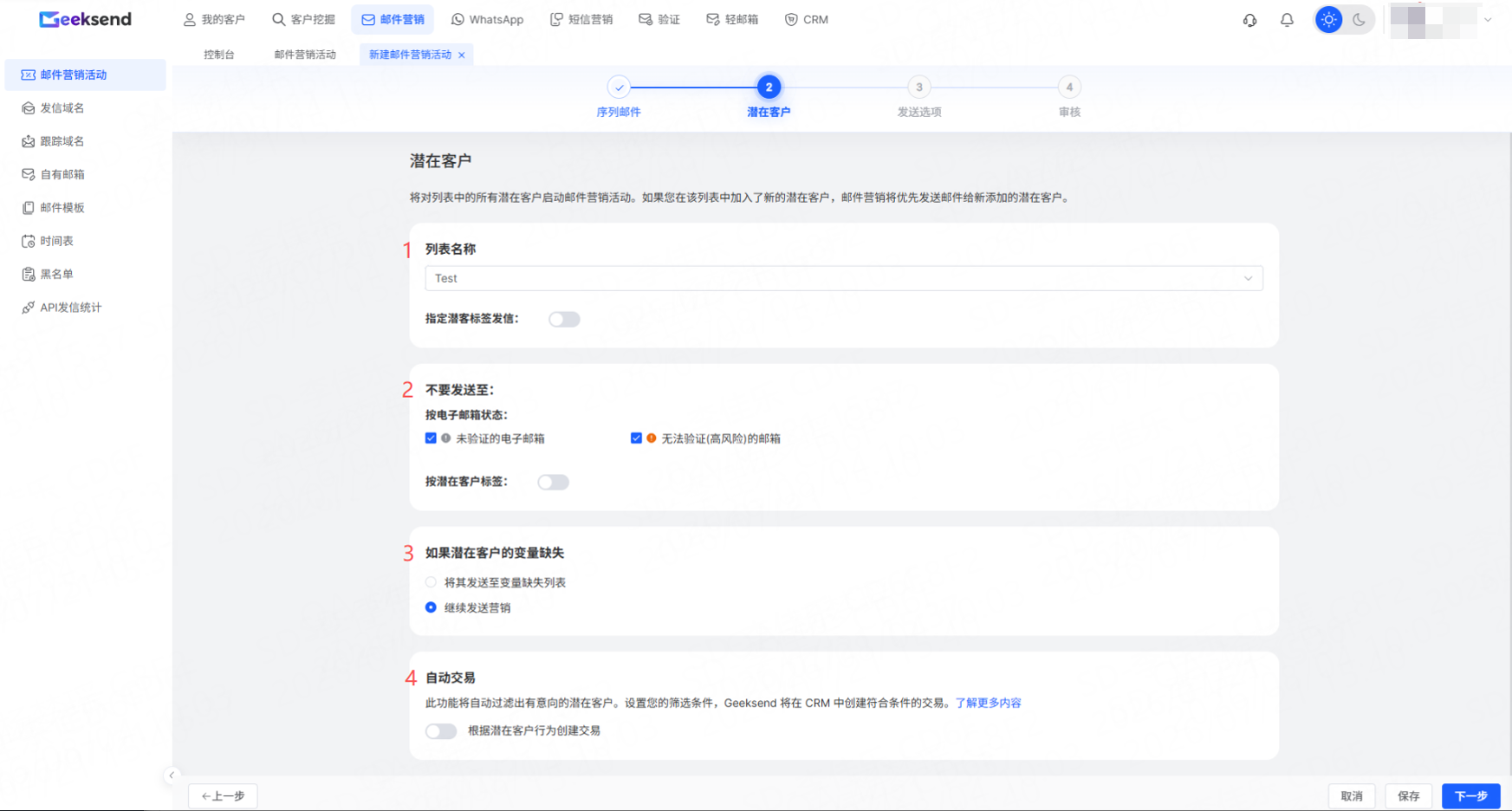Open the 轻邮箱 menu
Viewport: 1512px width, 811px height.
point(732,19)
